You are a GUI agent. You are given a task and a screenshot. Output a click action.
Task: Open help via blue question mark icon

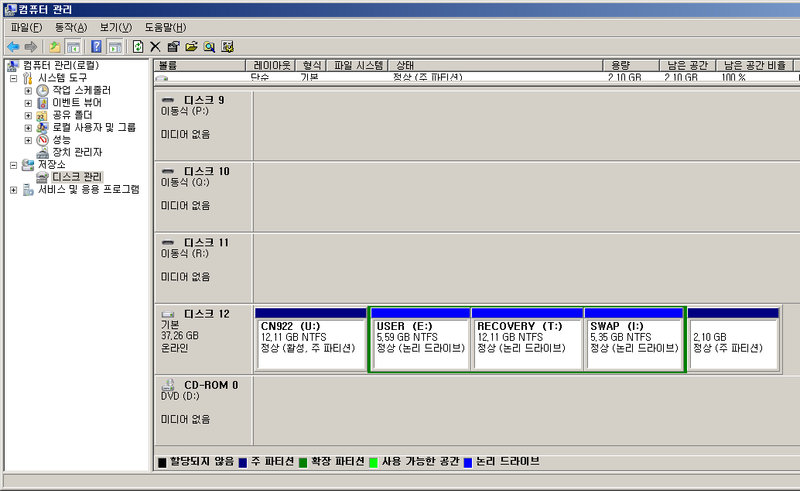tap(96, 46)
